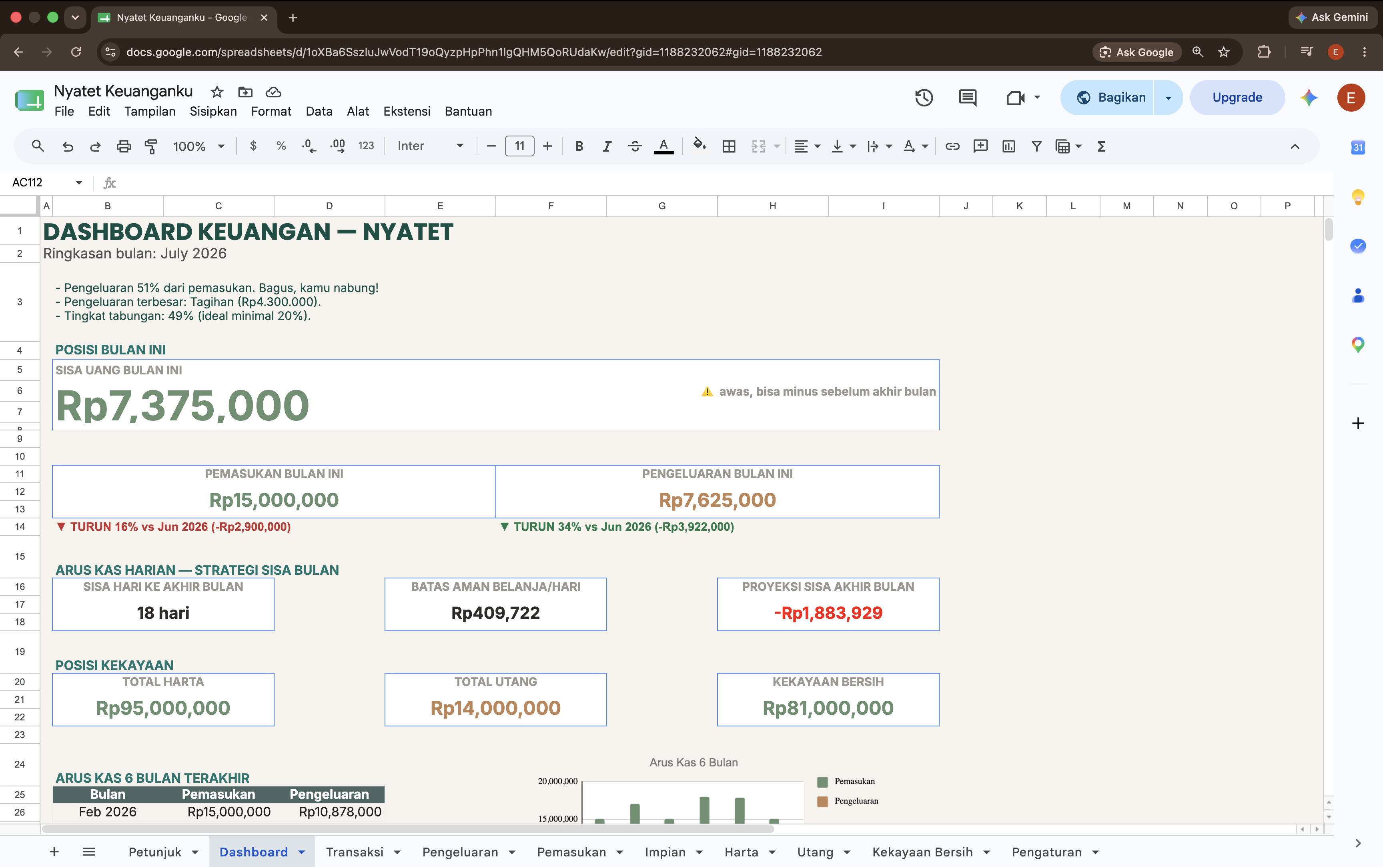The height and width of the screenshot is (868, 1383).
Task: Toggle bold formatting
Action: tap(579, 146)
